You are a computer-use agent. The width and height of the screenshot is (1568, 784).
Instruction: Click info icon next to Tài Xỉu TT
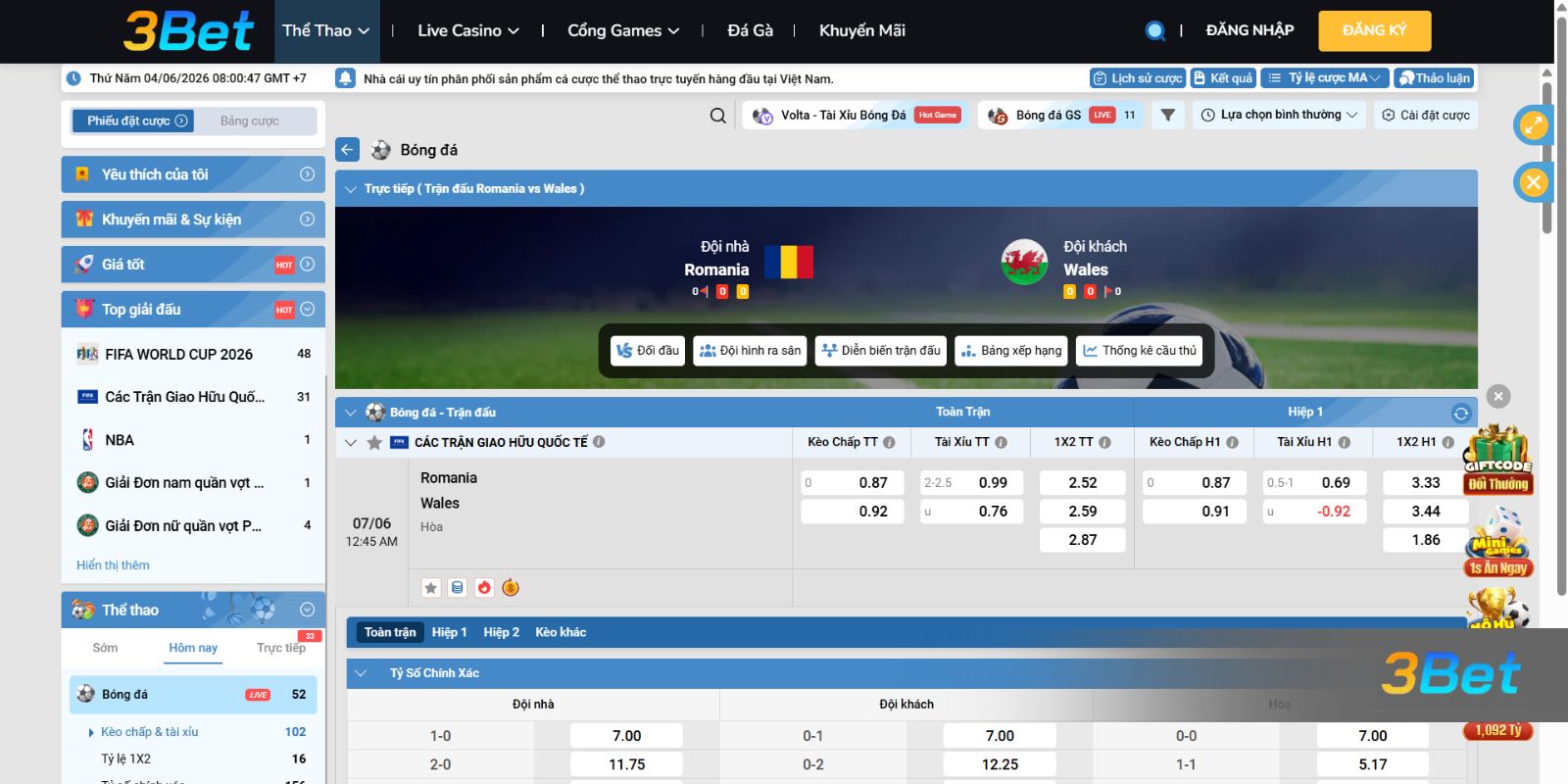[x=1001, y=443]
